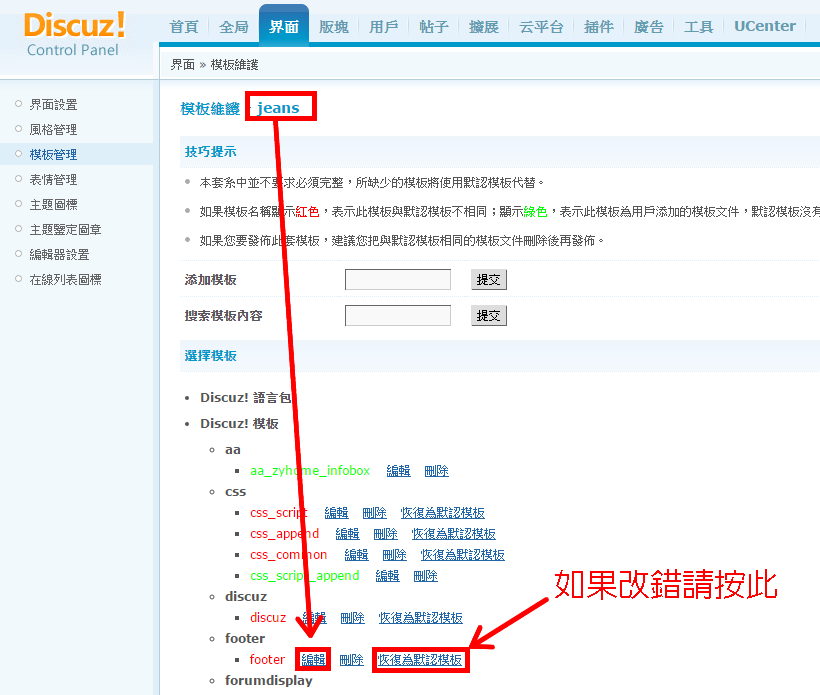The image size is (820, 695).
Task: Restore css_common to default template
Action: (462, 554)
